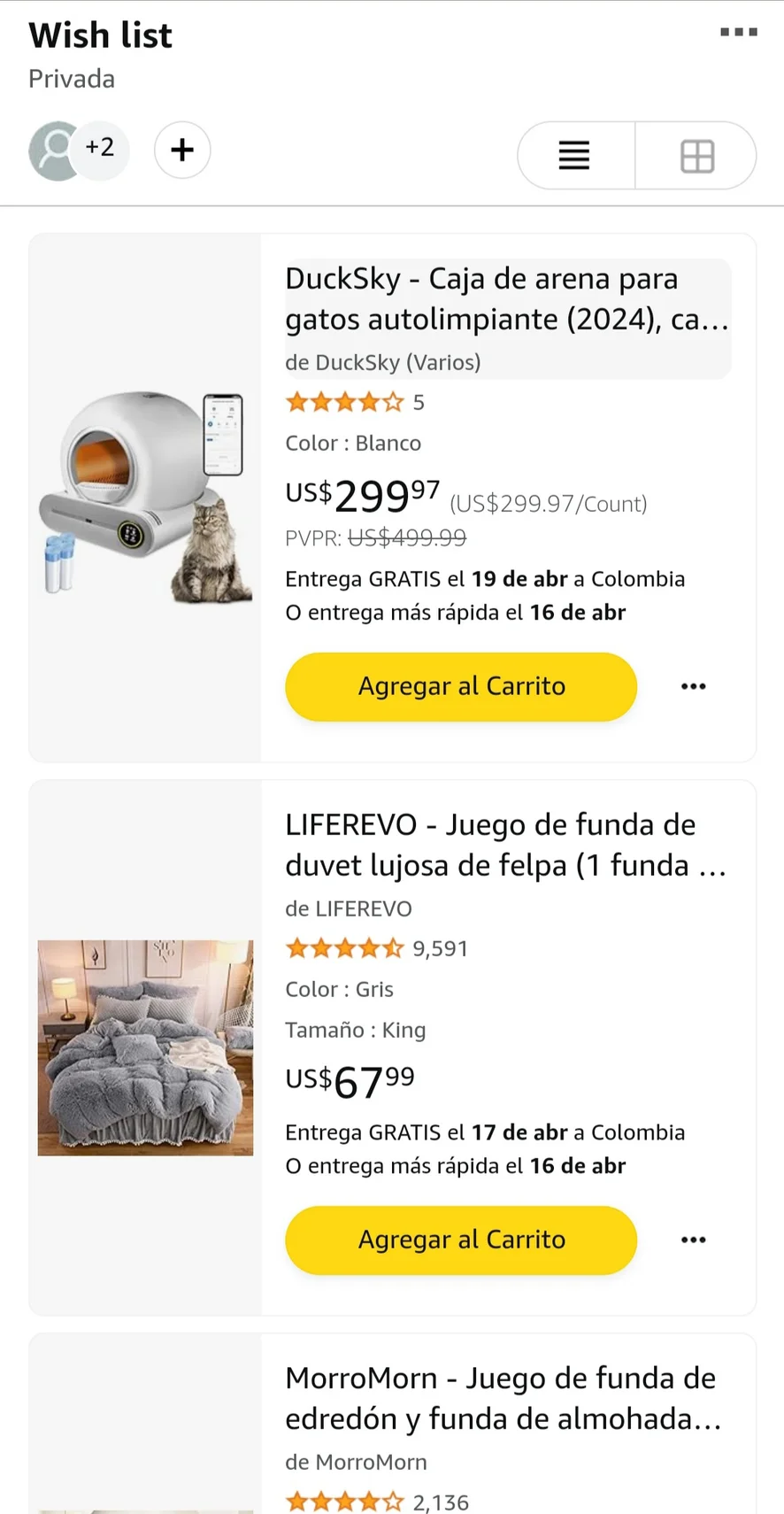
Task: View DuckSky litter box product image
Action: (145, 494)
